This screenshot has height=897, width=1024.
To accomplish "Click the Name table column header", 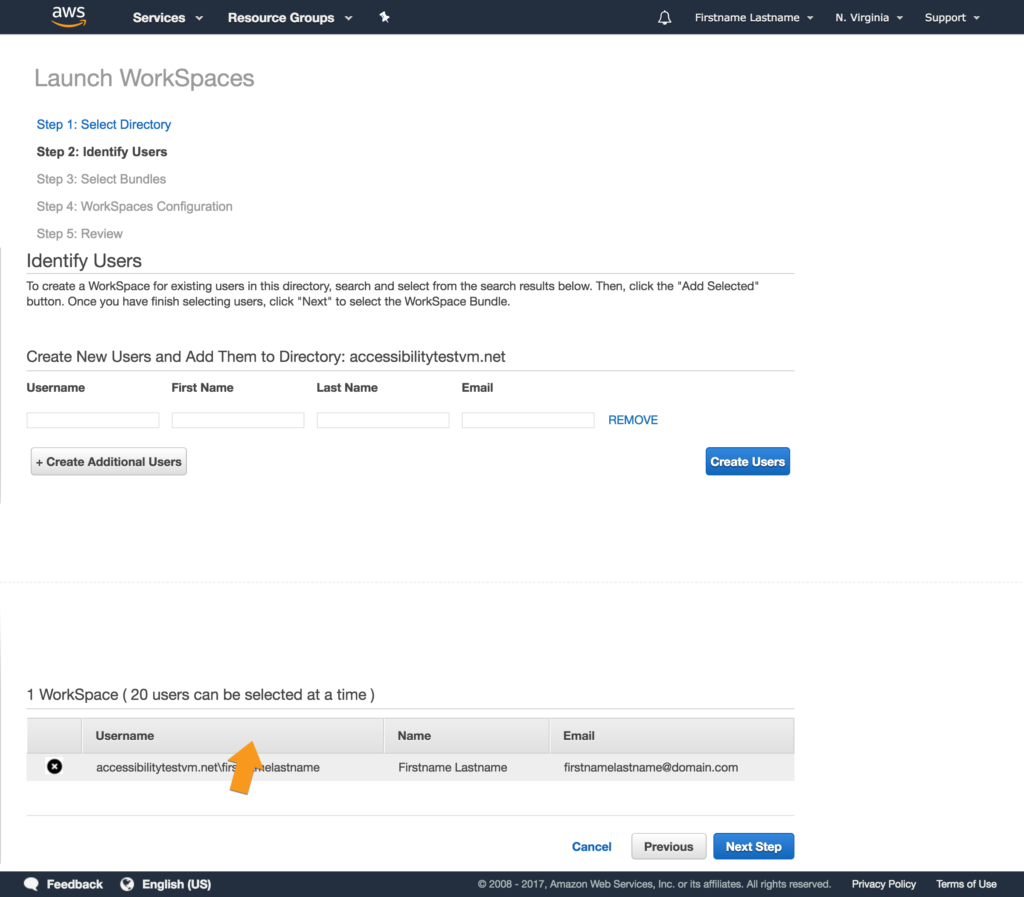I will [466, 736].
